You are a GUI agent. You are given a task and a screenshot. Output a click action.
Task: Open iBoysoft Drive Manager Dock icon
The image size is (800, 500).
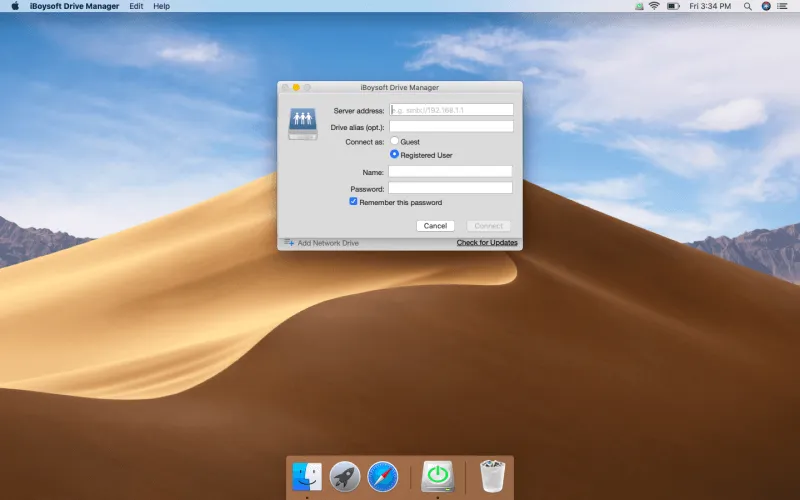point(438,477)
